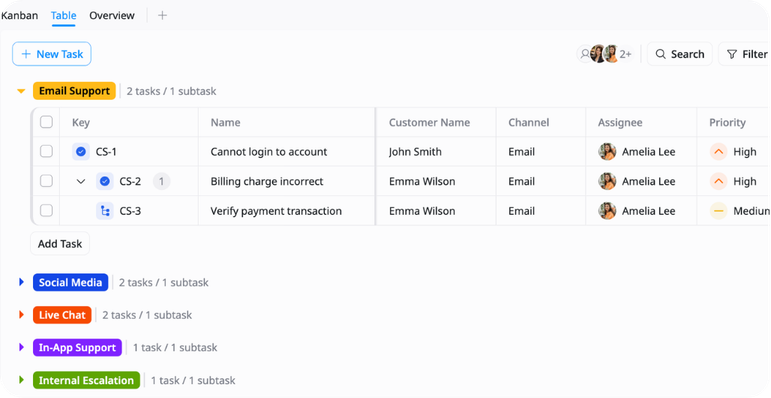
Task: Toggle the select-all checkbox in the header
Action: 46,122
